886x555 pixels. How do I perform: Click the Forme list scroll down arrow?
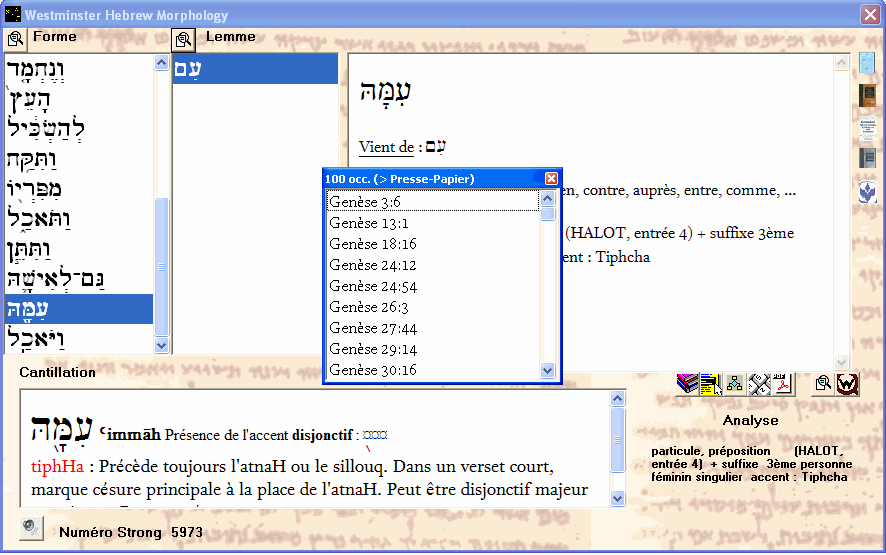coord(162,345)
